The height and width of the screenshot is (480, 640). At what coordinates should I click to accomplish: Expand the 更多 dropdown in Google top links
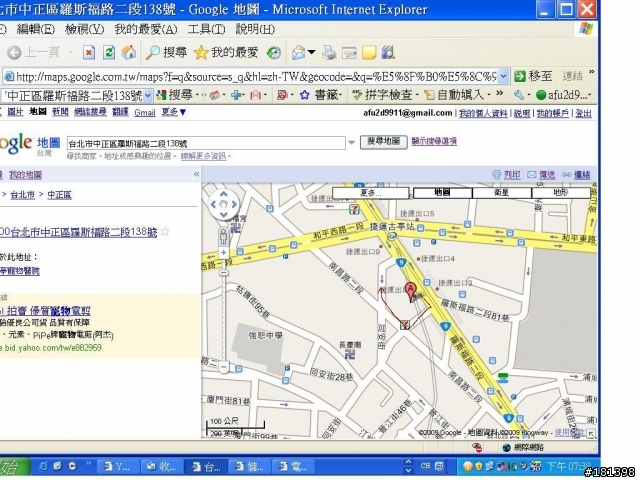click(x=173, y=112)
